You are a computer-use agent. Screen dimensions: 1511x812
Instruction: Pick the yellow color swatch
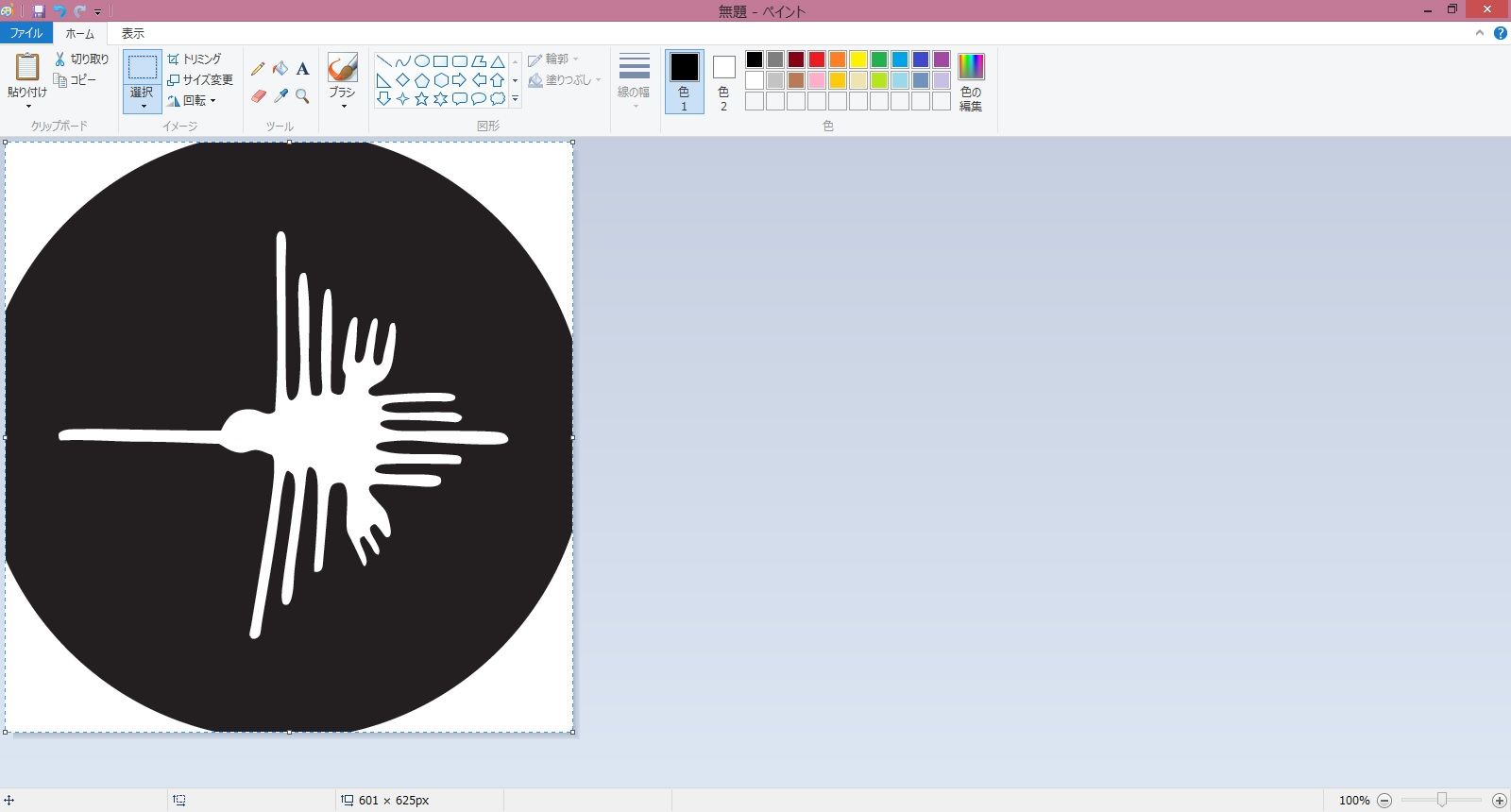858,59
